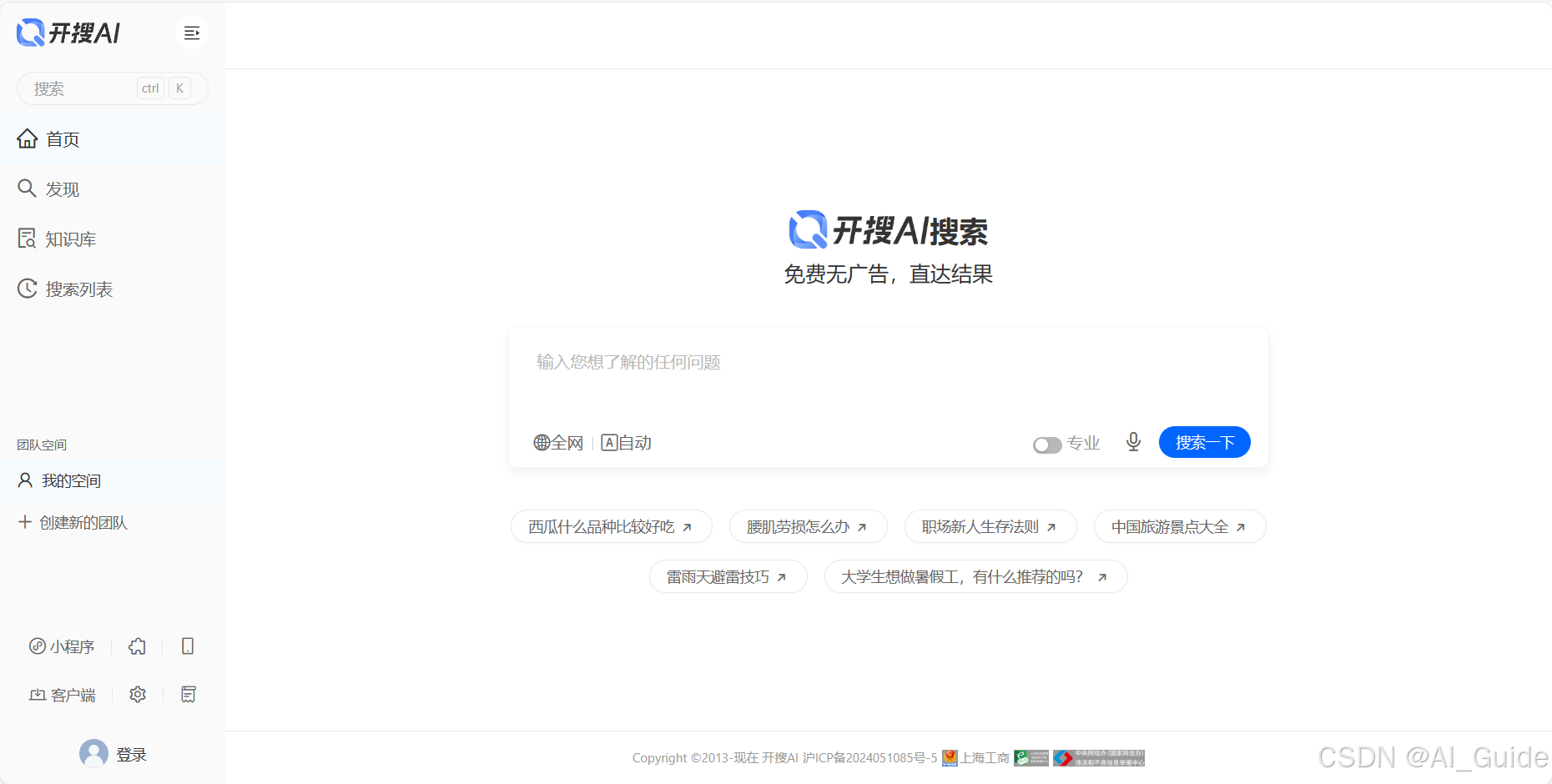Select suggestion 腰肌劳损怎么办

808,526
